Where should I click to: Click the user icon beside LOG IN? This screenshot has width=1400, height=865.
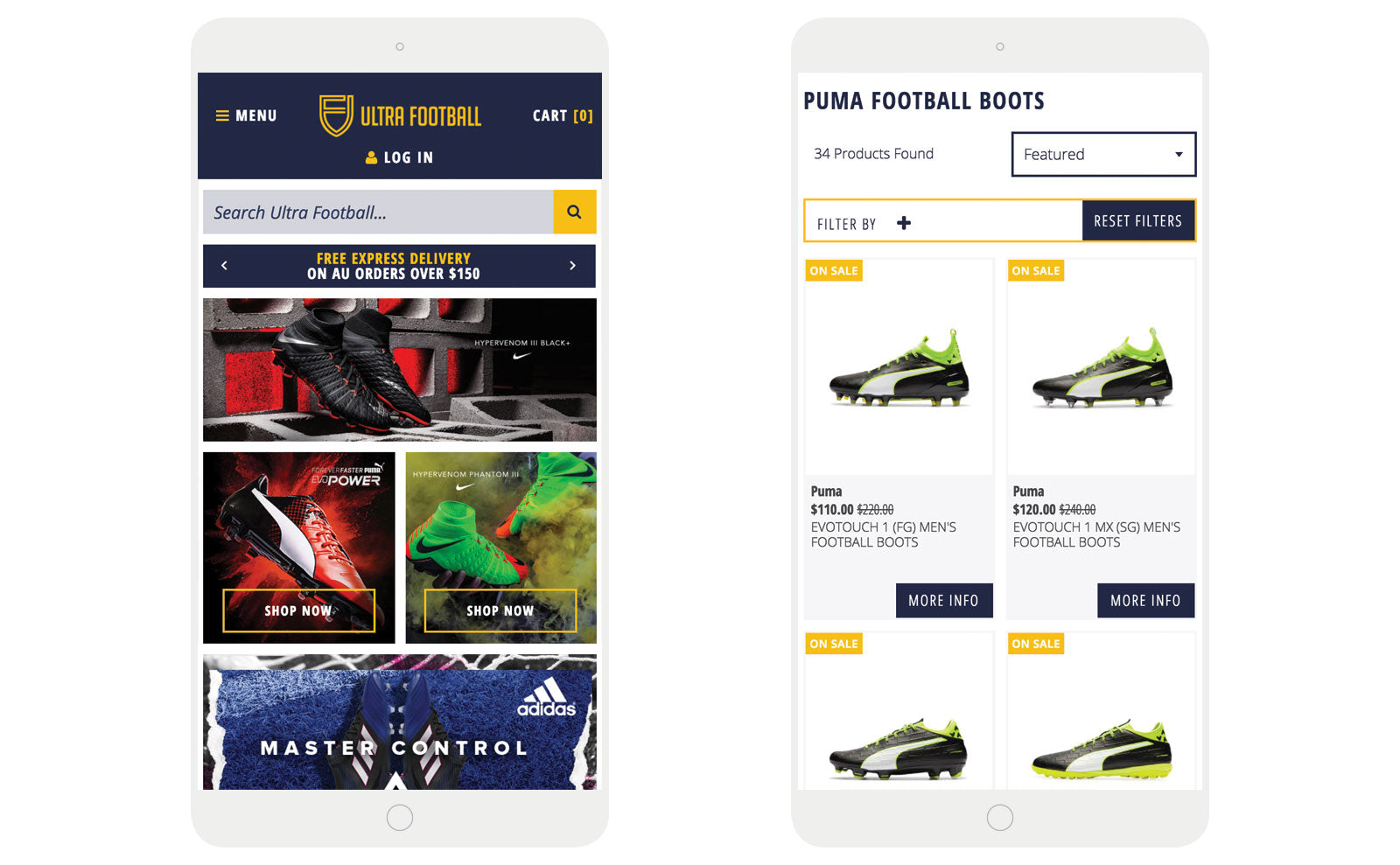372,157
